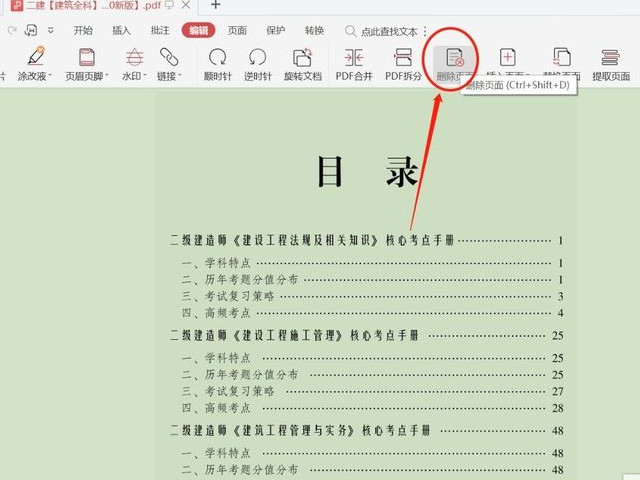
Task: Click 建设工程法规及相关知识 contents entry
Action: pos(366,240)
